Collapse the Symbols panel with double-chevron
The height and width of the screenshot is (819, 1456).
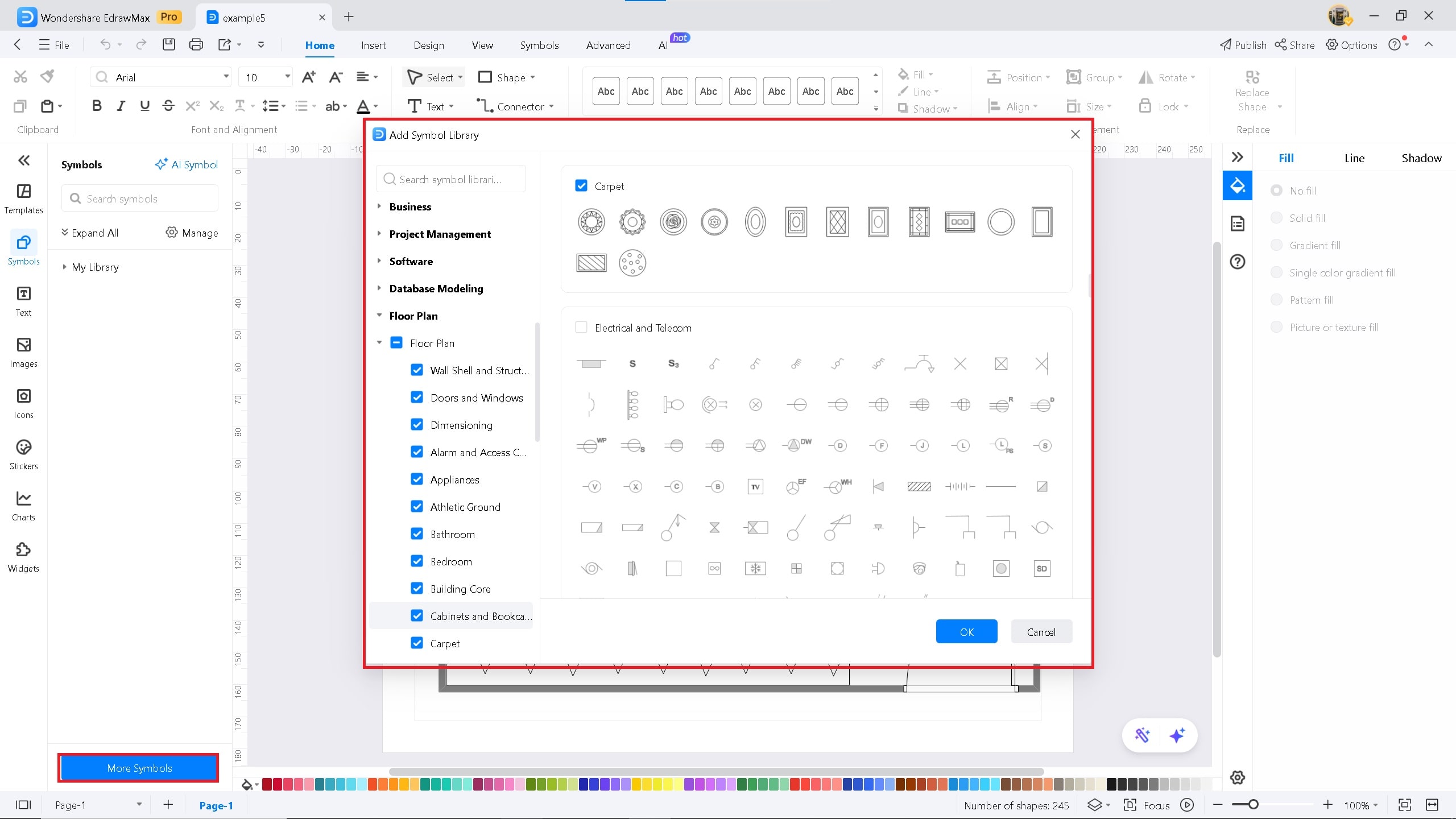click(x=24, y=160)
